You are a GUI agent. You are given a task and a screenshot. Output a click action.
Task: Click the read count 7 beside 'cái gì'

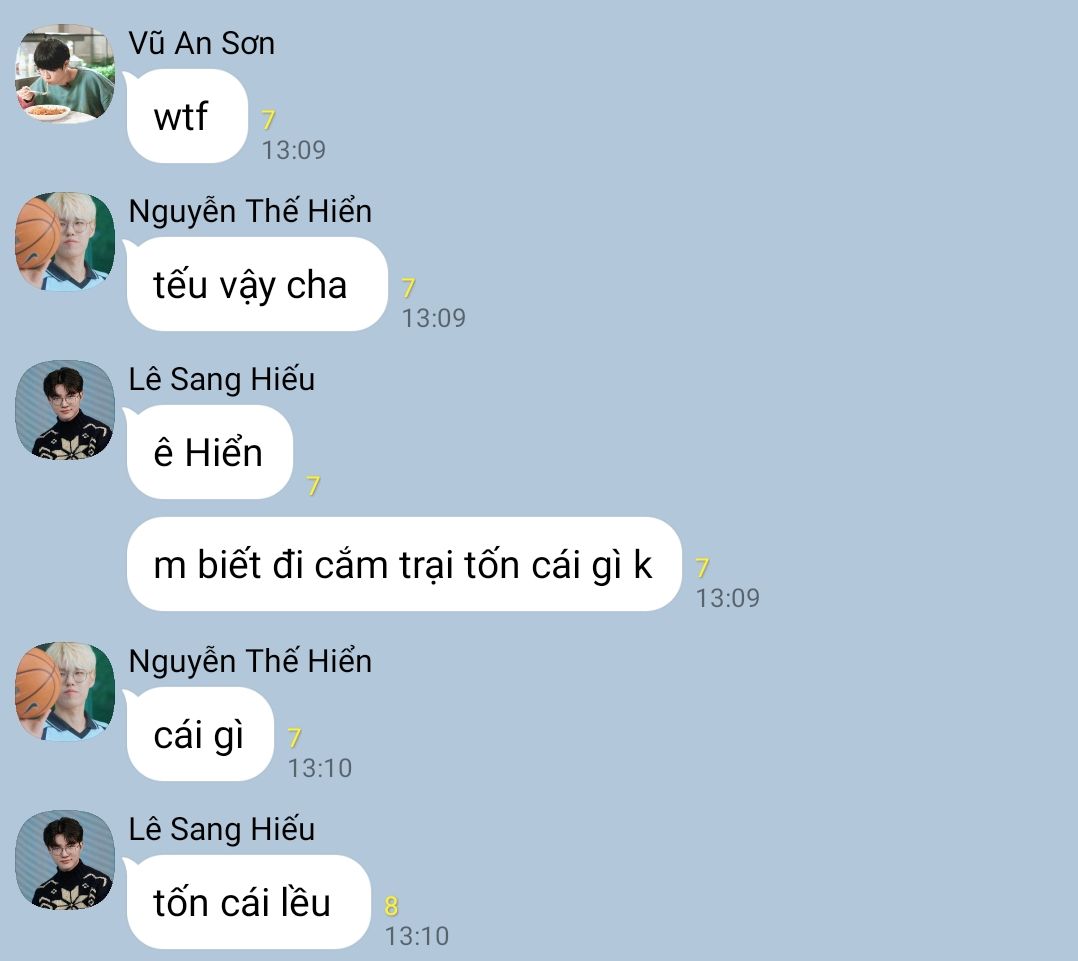pos(295,738)
